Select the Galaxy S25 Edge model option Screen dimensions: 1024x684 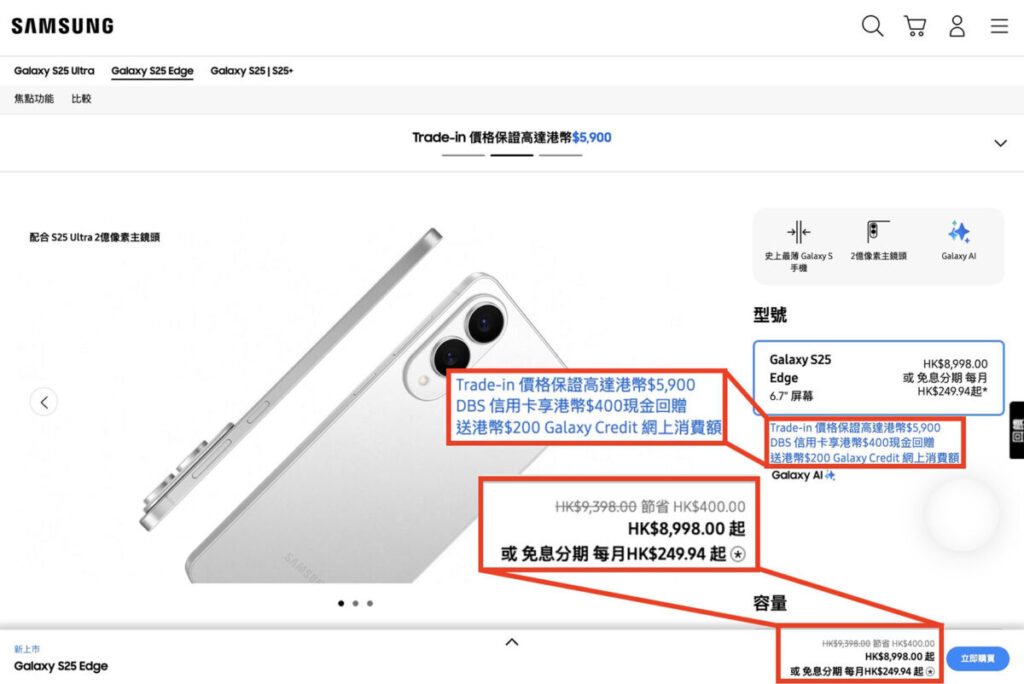click(878, 378)
